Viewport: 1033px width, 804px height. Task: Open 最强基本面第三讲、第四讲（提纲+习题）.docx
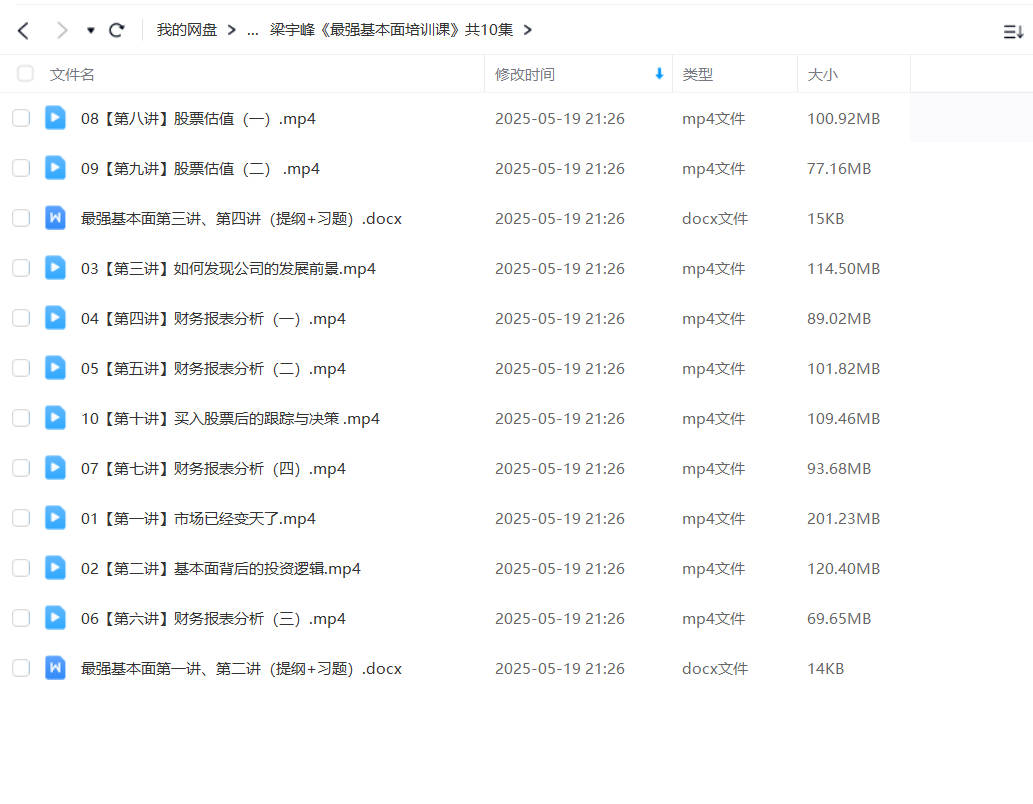click(241, 219)
